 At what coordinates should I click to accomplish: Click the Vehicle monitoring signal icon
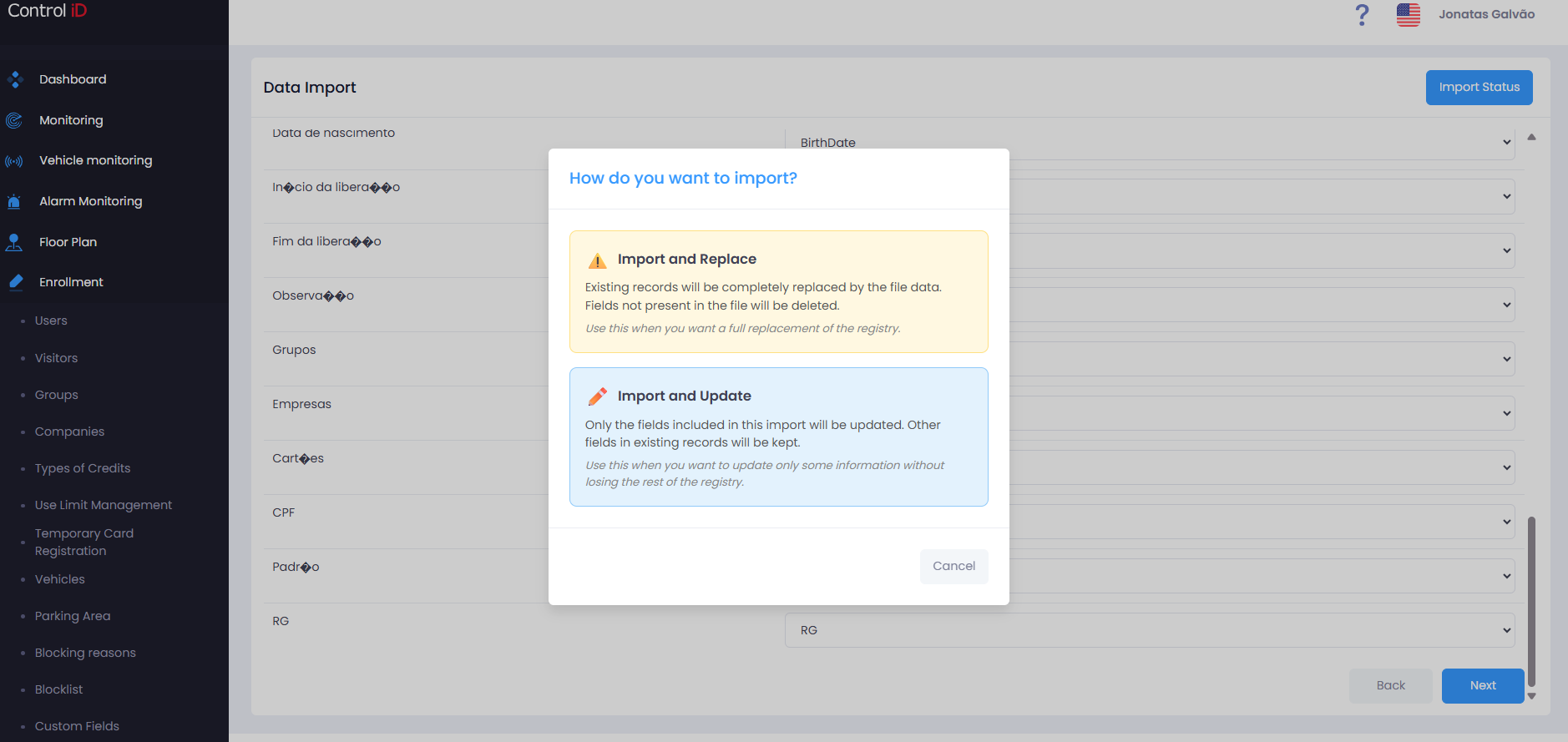14,161
